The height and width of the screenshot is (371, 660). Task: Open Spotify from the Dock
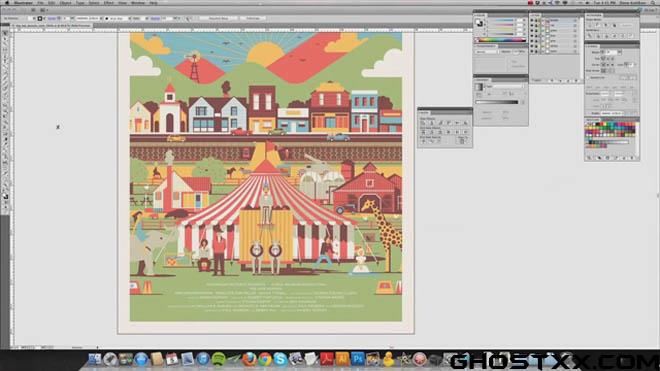(218, 359)
